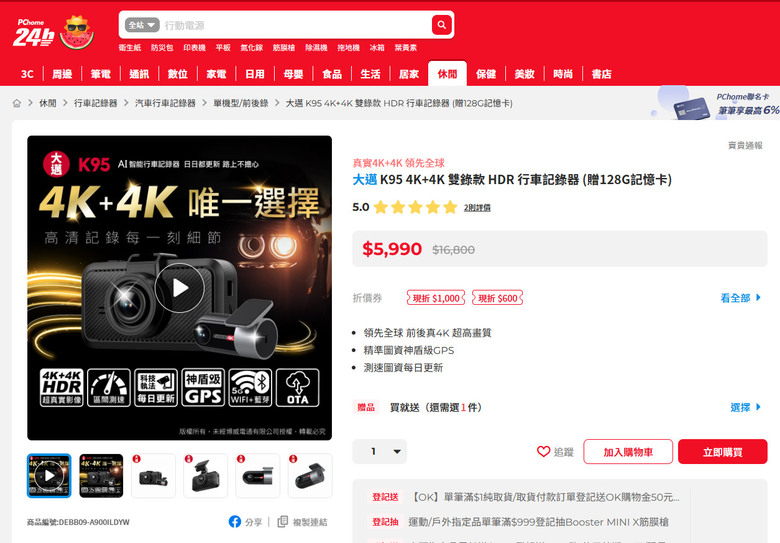
Task: Open the 日用 category tab
Action: click(255, 74)
